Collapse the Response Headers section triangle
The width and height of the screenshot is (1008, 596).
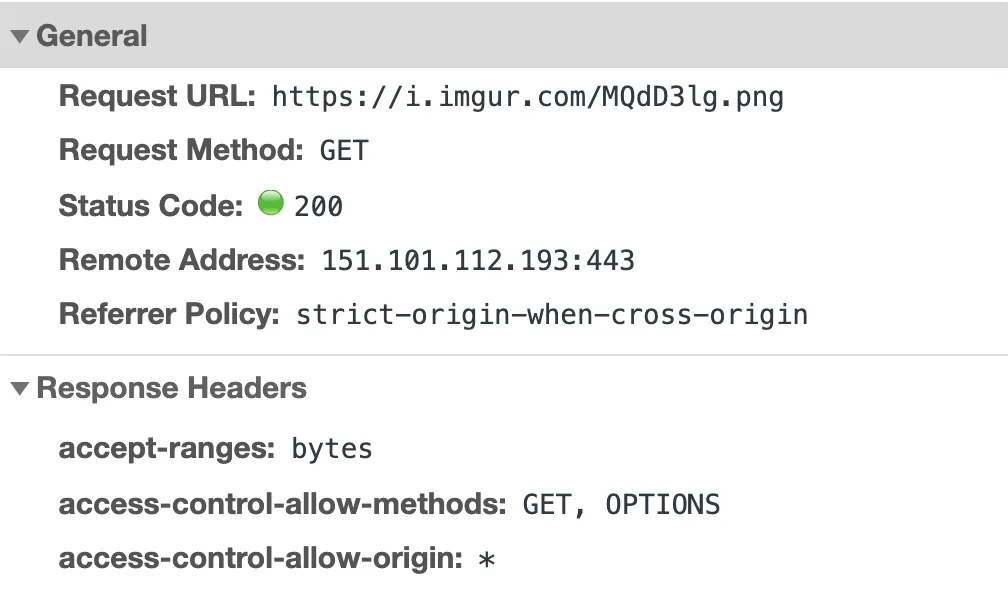point(19,389)
